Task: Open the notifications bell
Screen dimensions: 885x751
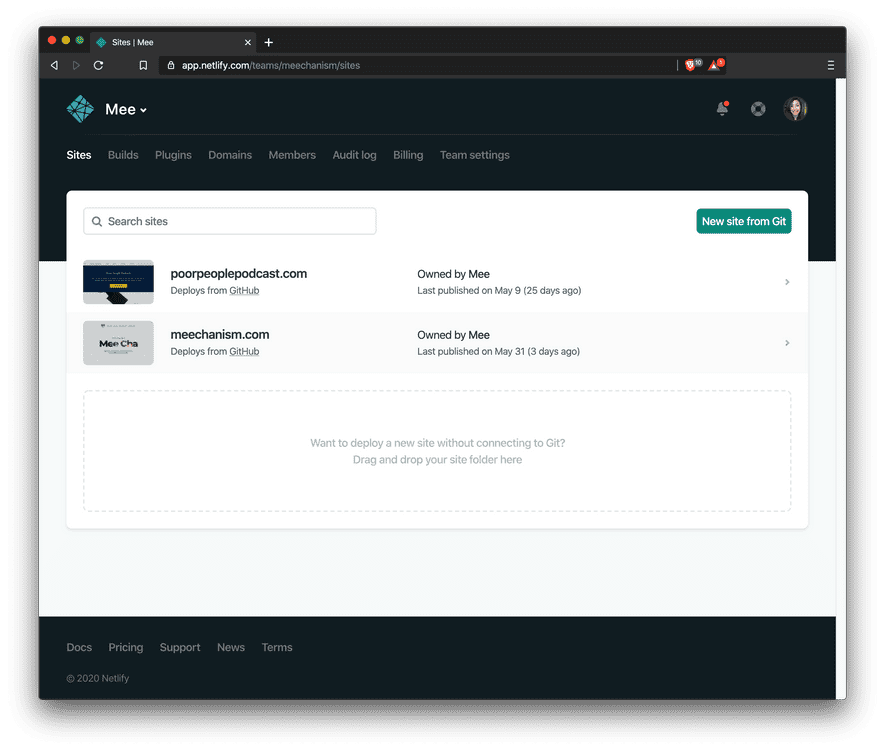Action: coord(722,109)
